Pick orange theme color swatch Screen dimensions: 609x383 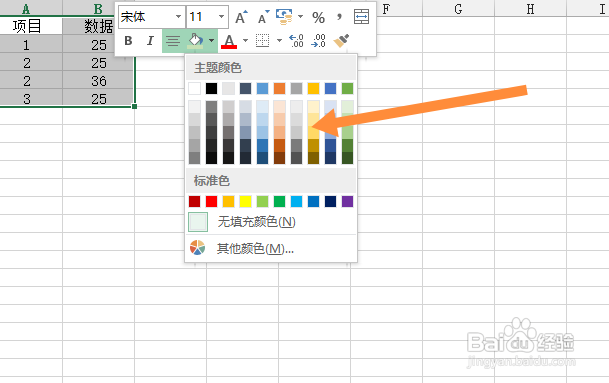[x=280, y=89]
